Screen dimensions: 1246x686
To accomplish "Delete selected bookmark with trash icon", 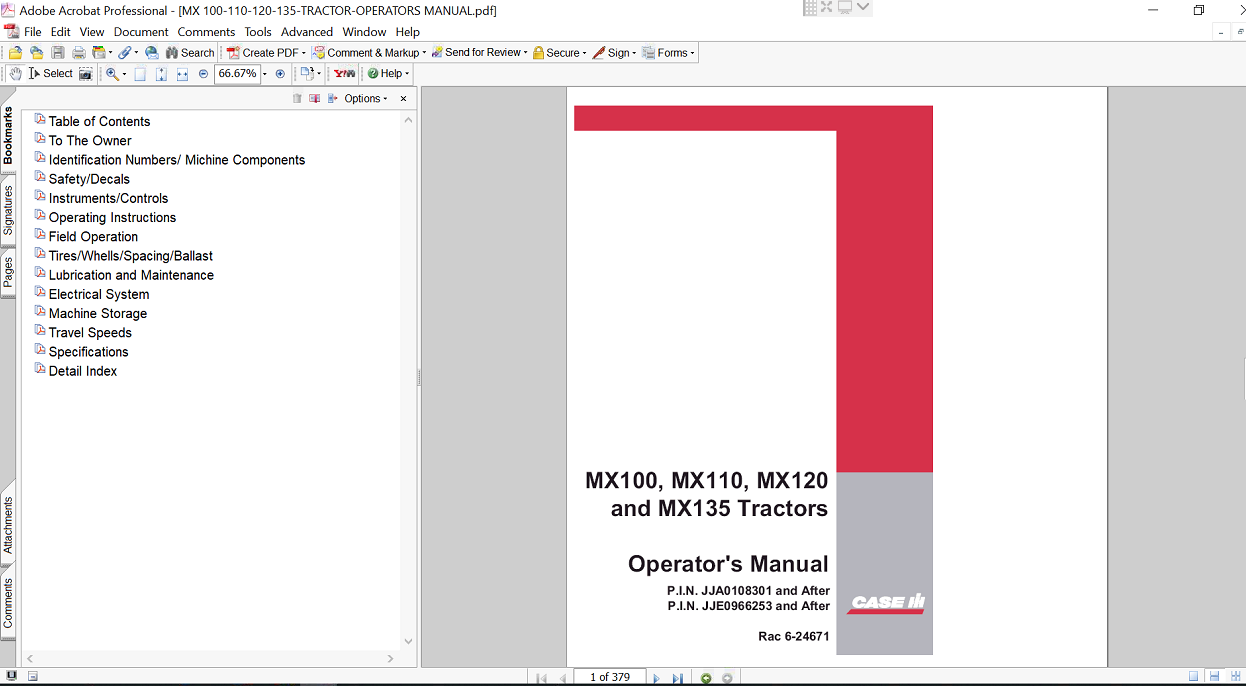I will point(297,99).
